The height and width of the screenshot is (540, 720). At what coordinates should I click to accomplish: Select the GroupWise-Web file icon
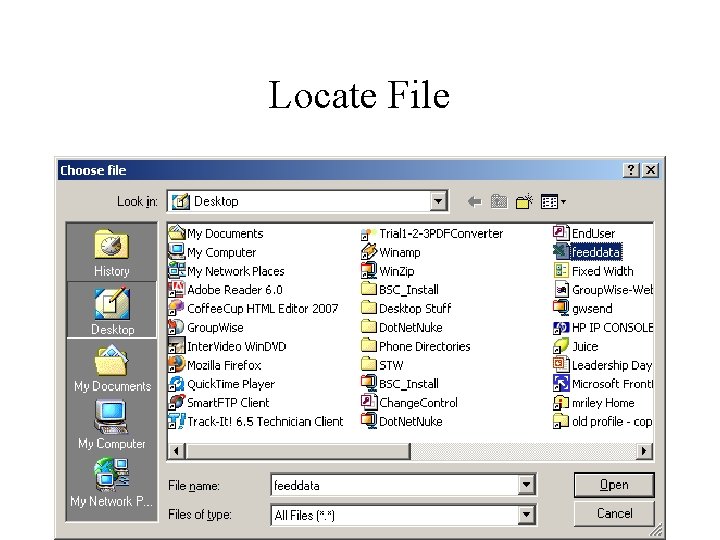561,289
